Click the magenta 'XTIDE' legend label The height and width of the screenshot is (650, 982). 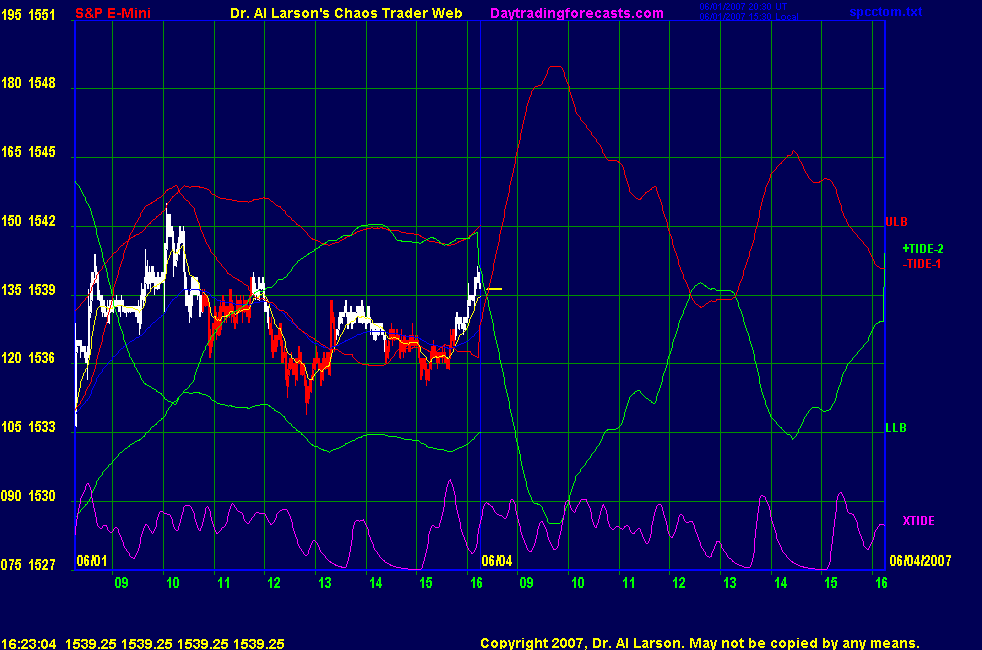(x=918, y=520)
